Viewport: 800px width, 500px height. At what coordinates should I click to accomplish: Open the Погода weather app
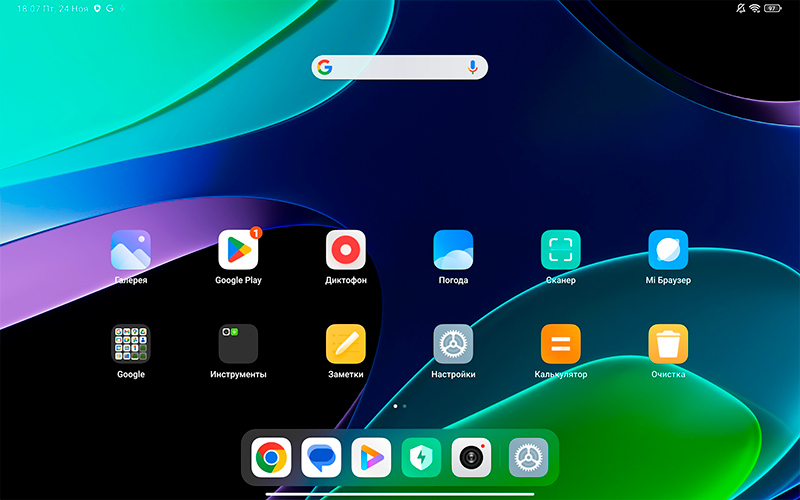coord(453,250)
